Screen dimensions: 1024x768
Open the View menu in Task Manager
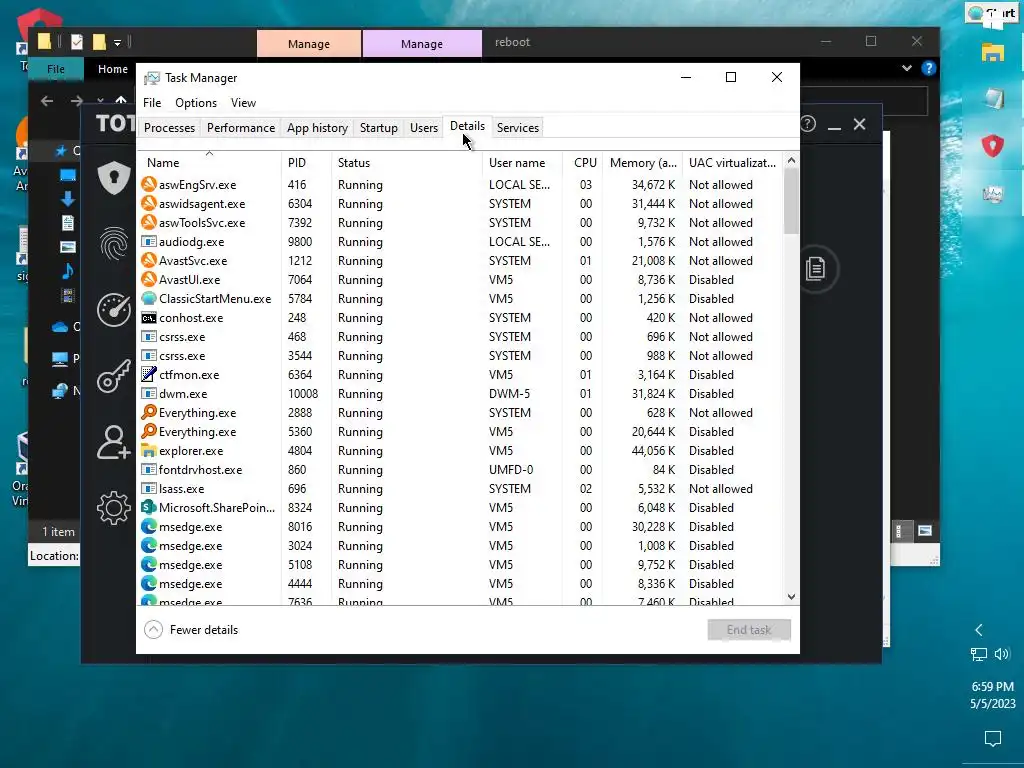tap(243, 103)
